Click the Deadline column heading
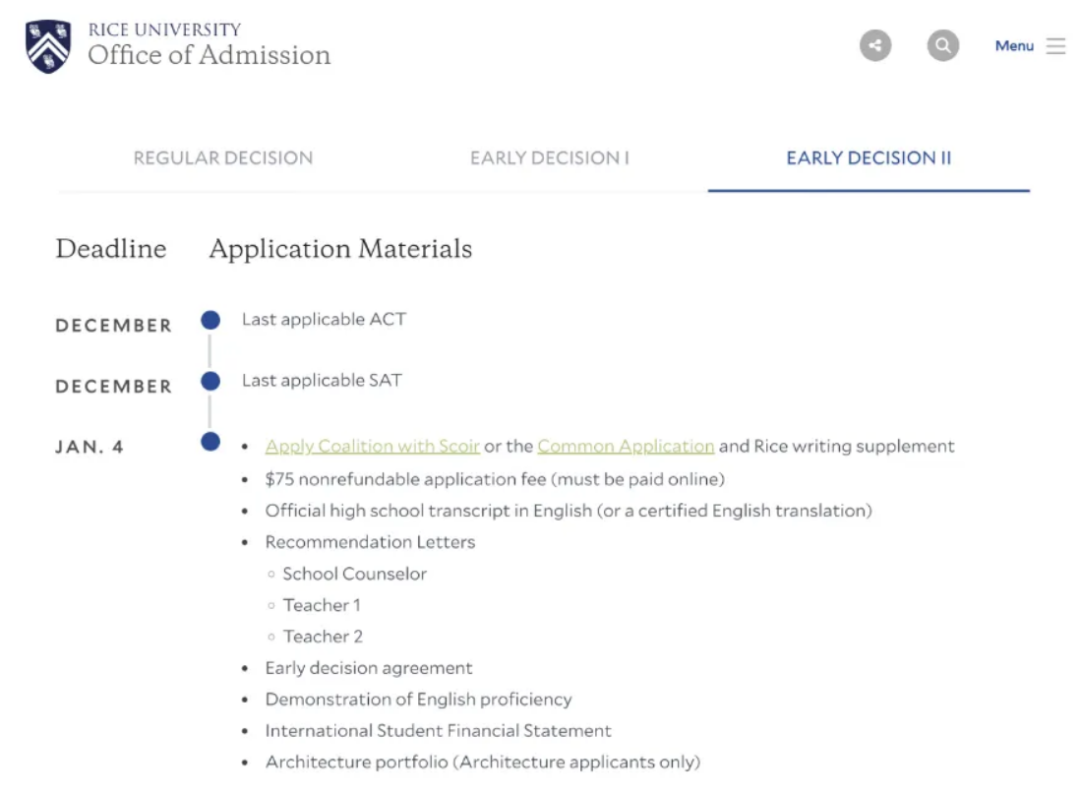This screenshot has height=797, width=1080. 111,249
